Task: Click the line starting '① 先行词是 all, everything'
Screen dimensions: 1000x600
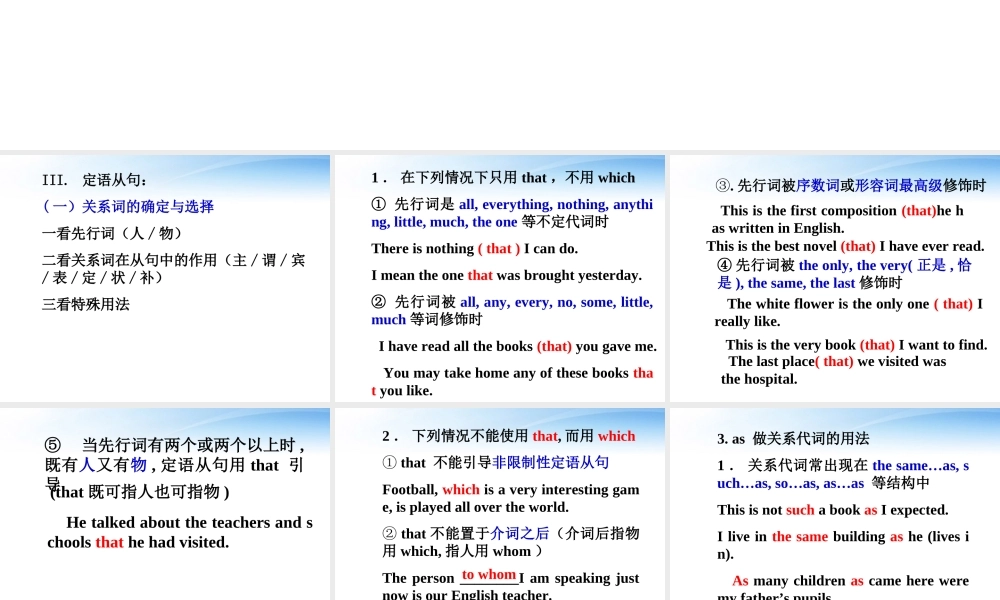Action: click(512, 213)
